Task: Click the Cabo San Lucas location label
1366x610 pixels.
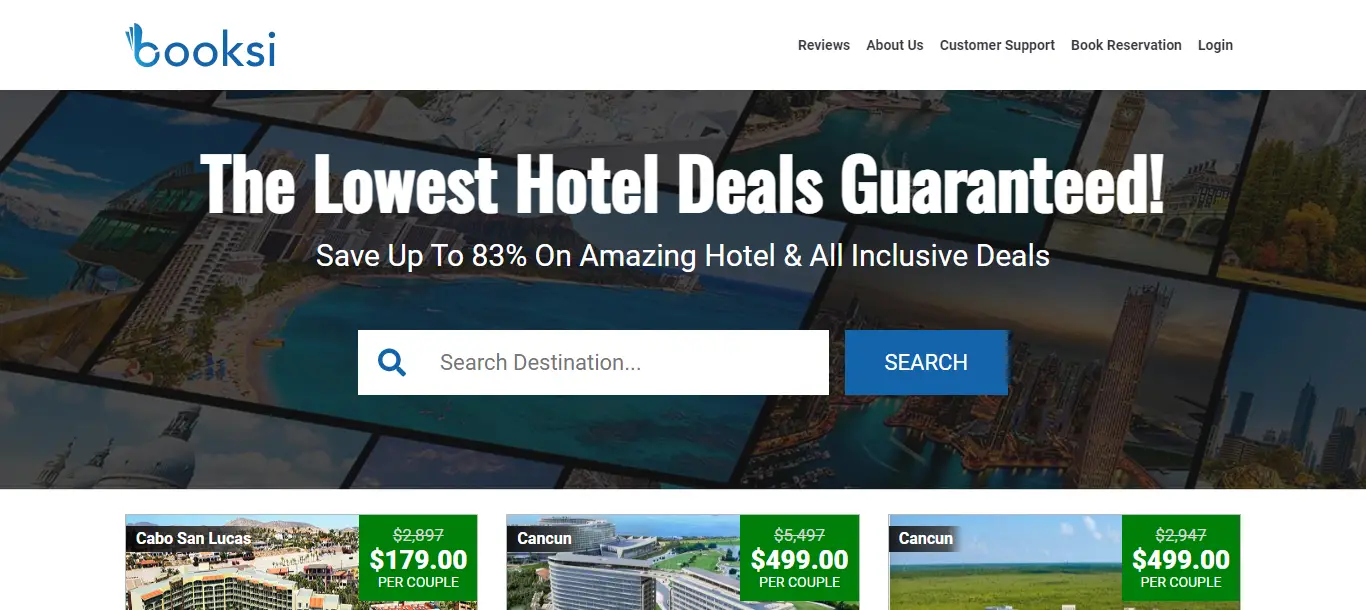Action: pos(194,538)
